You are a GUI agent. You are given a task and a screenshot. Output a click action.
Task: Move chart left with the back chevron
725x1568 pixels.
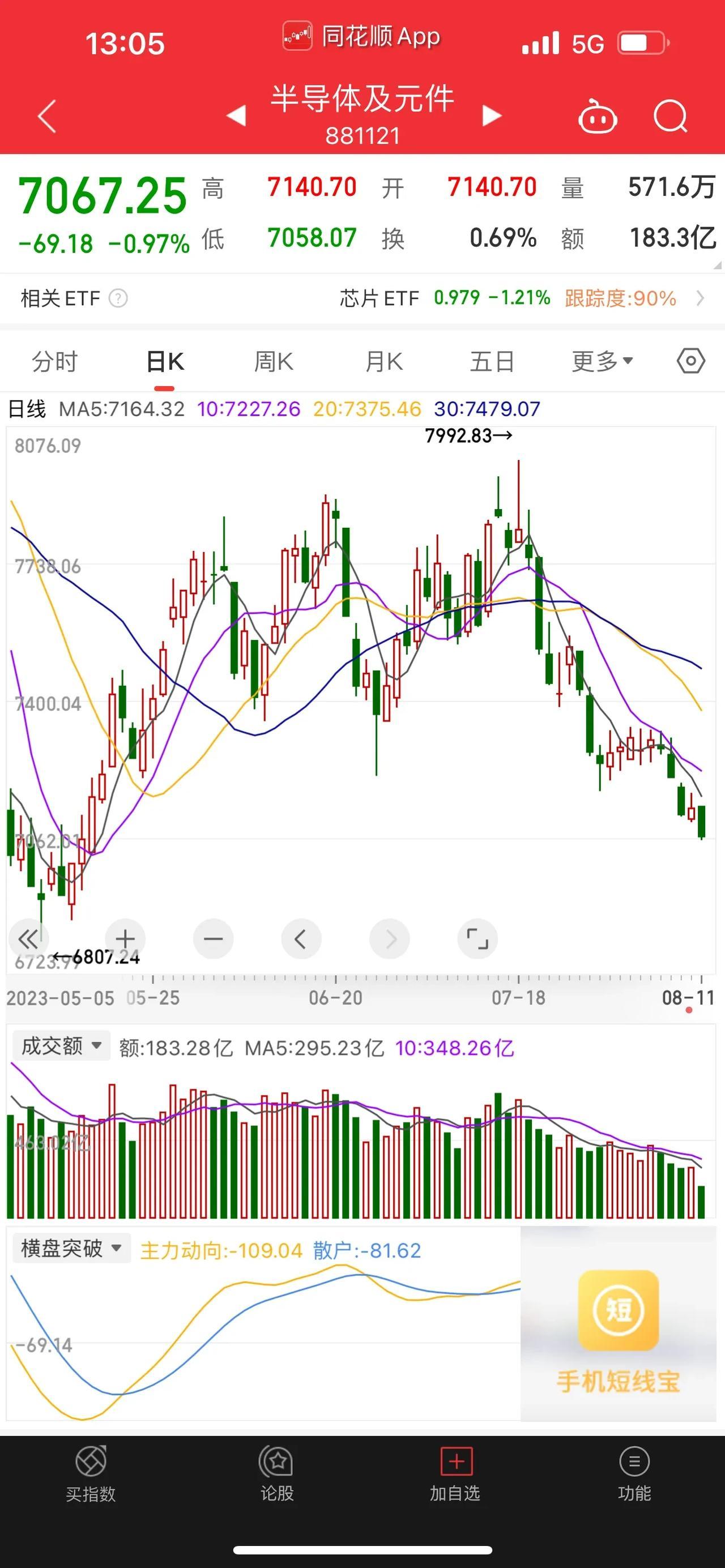pyautogui.click(x=301, y=939)
